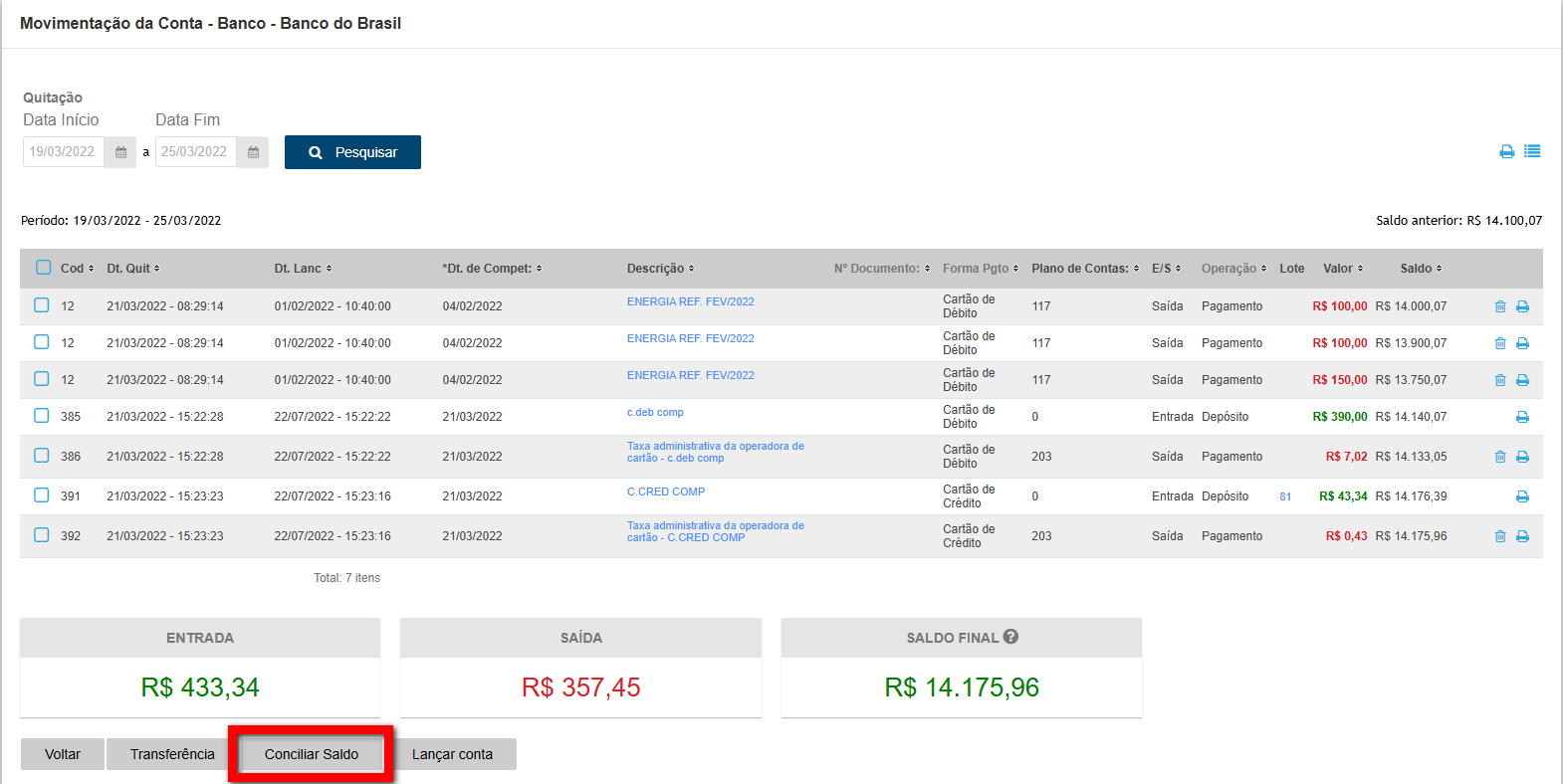Sort by Descrição column header
This screenshot has width=1563, height=784.
click(x=660, y=269)
